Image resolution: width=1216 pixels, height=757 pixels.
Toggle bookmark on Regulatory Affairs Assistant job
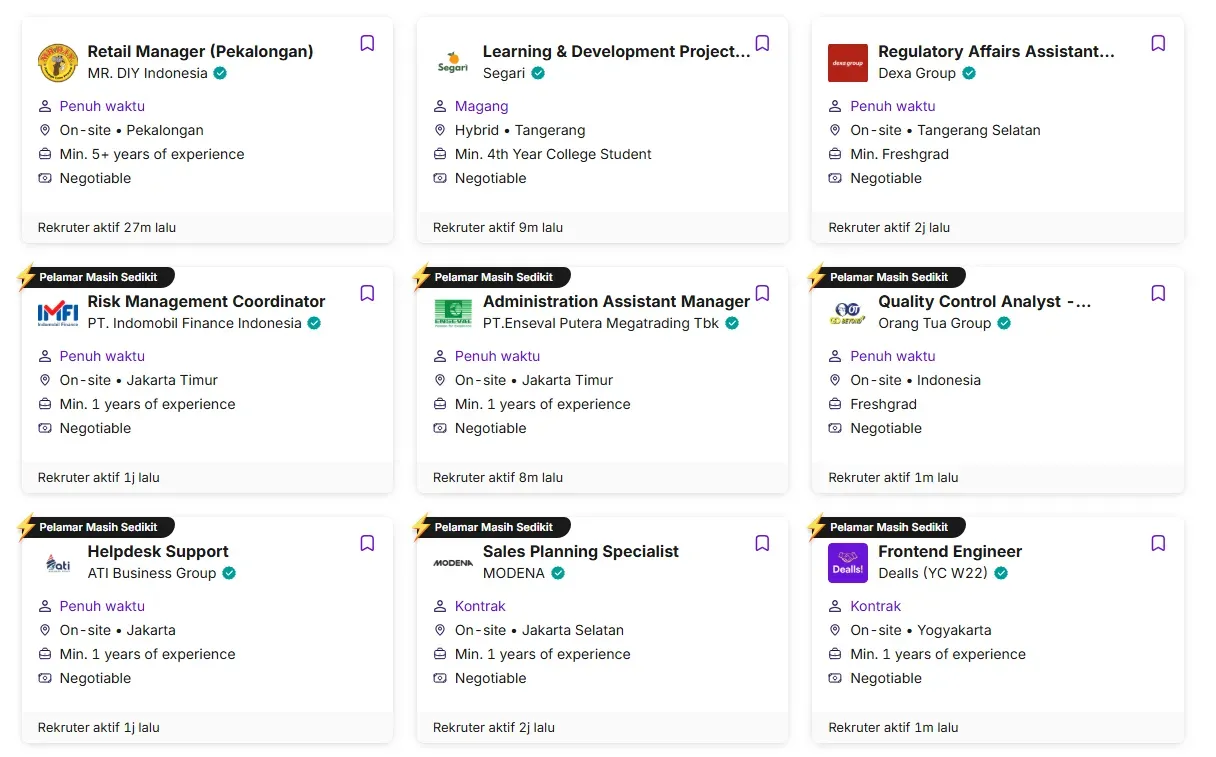point(1158,43)
